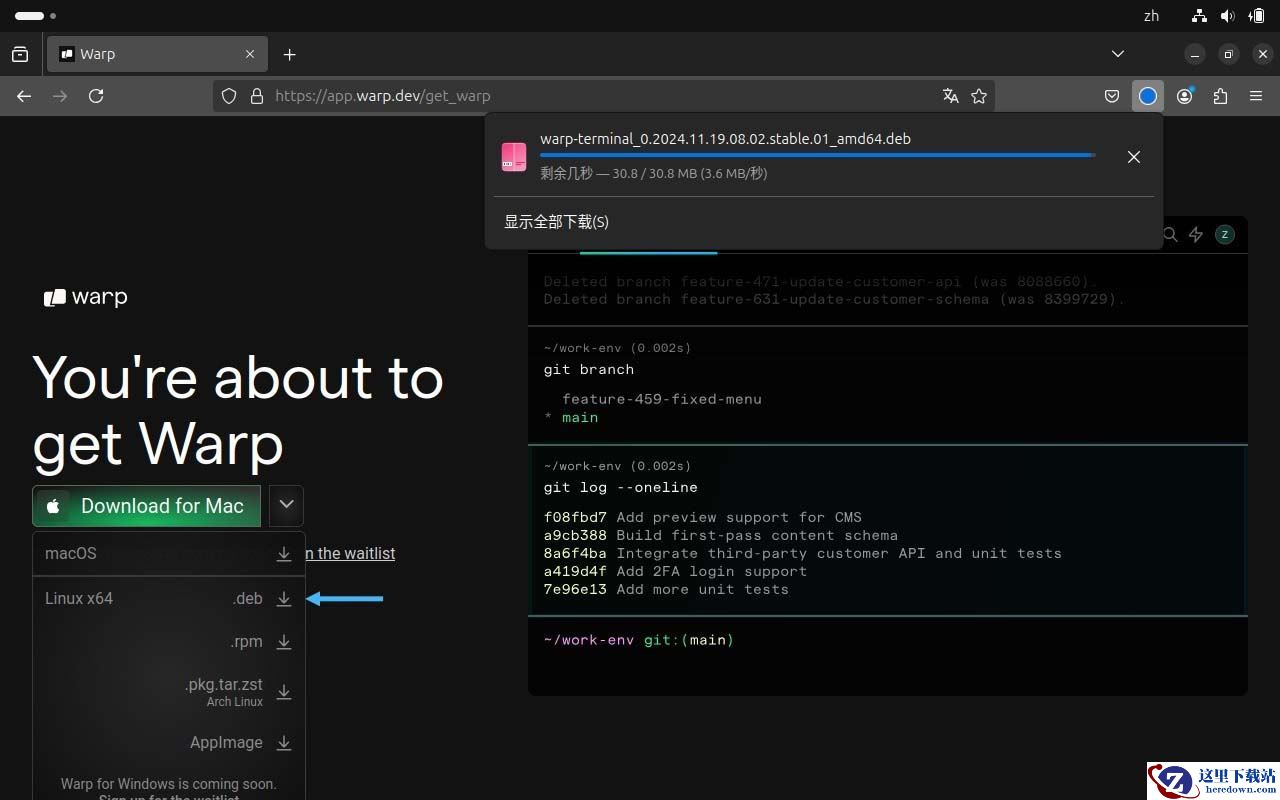This screenshot has width=1280, height=800.
Task: Reload the current page
Action: [96, 96]
